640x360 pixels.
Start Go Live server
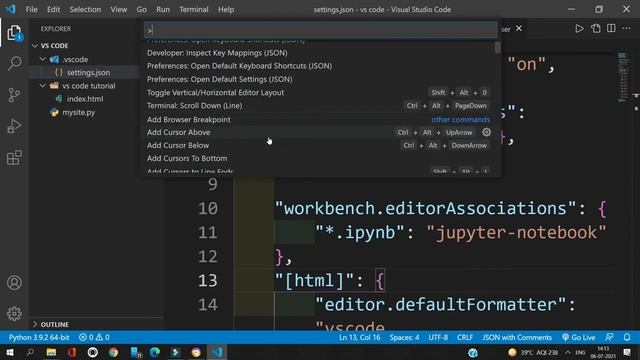(578, 338)
